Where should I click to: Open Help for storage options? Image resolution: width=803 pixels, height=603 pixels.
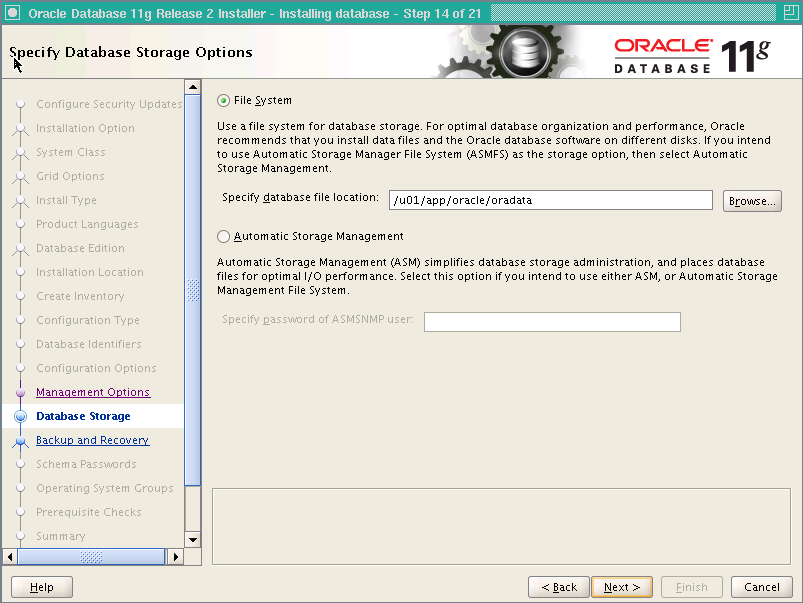[x=41, y=587]
